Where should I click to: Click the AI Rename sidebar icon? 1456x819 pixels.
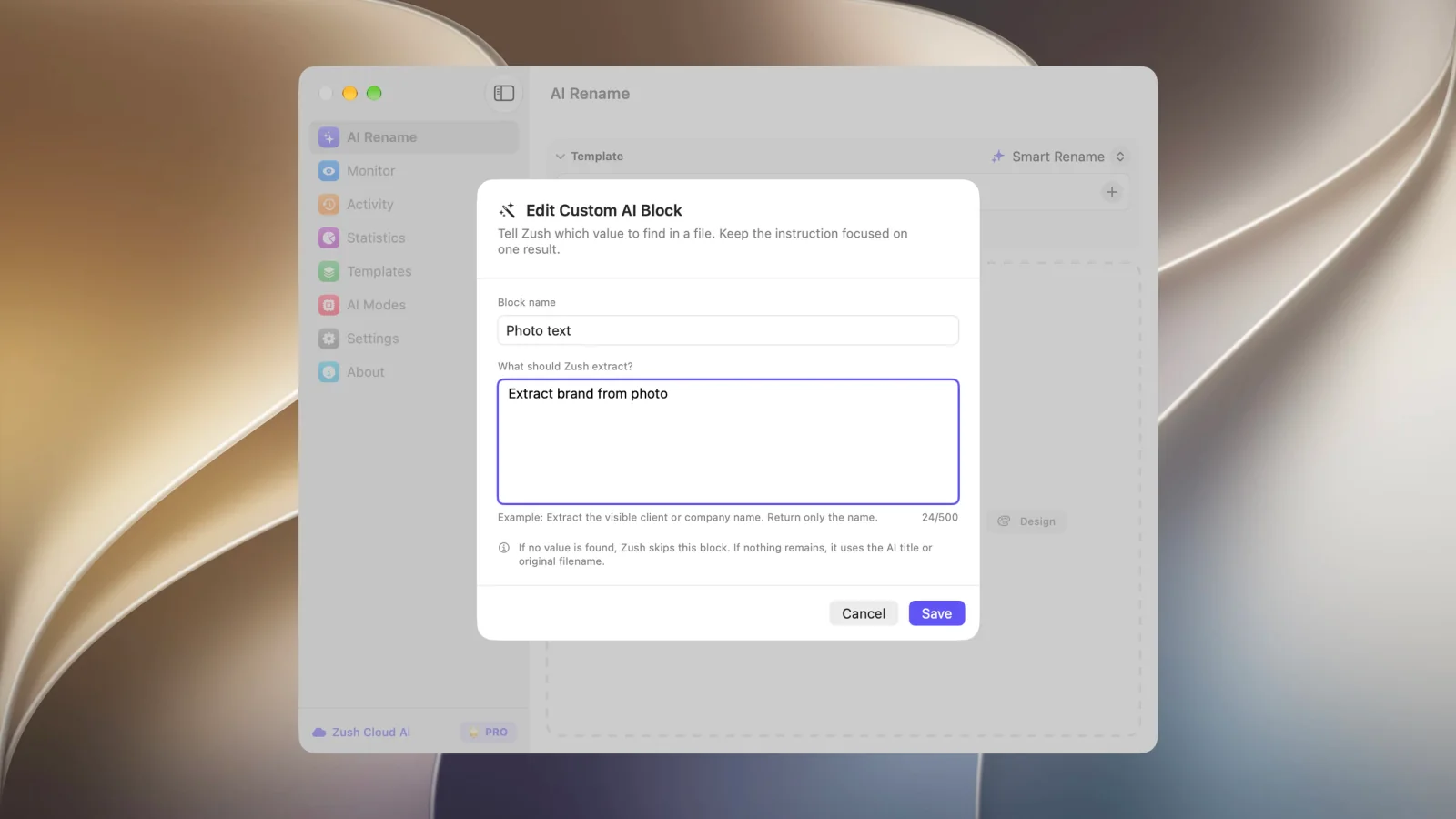[x=329, y=137]
